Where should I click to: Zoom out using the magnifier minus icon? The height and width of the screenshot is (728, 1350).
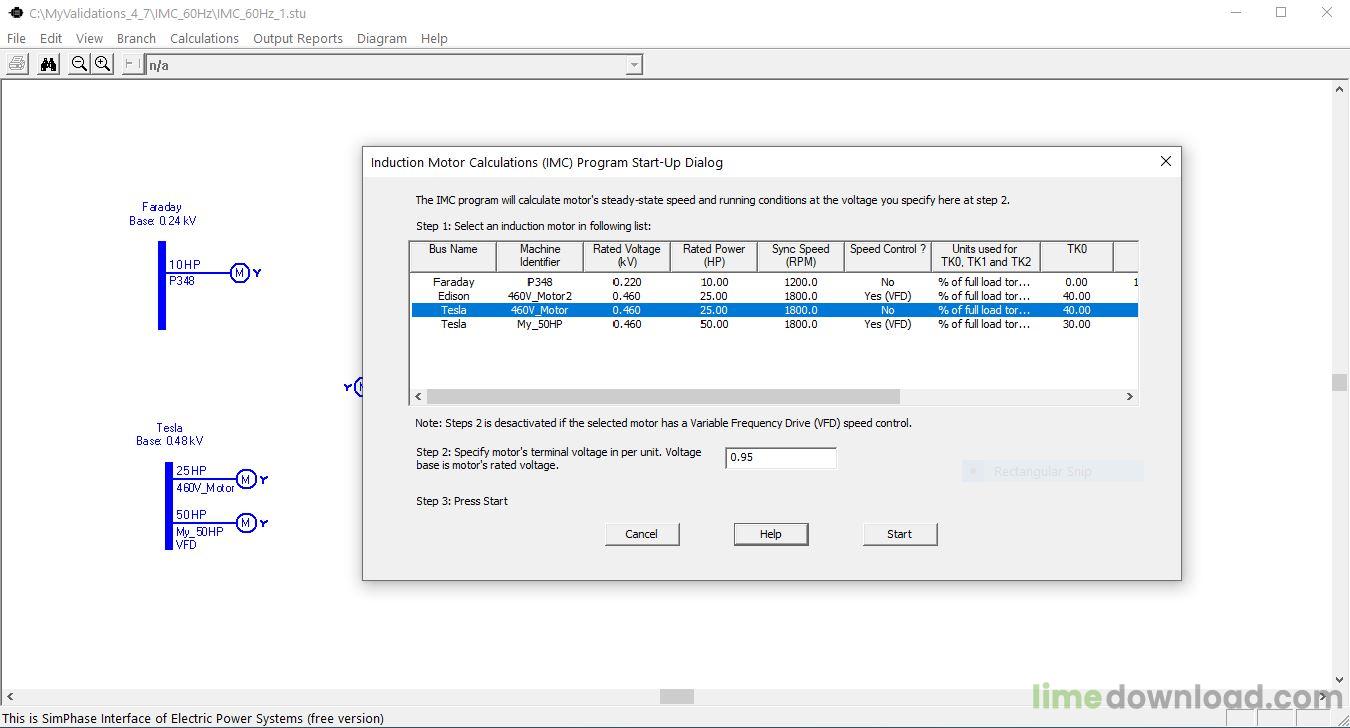pyautogui.click(x=79, y=63)
